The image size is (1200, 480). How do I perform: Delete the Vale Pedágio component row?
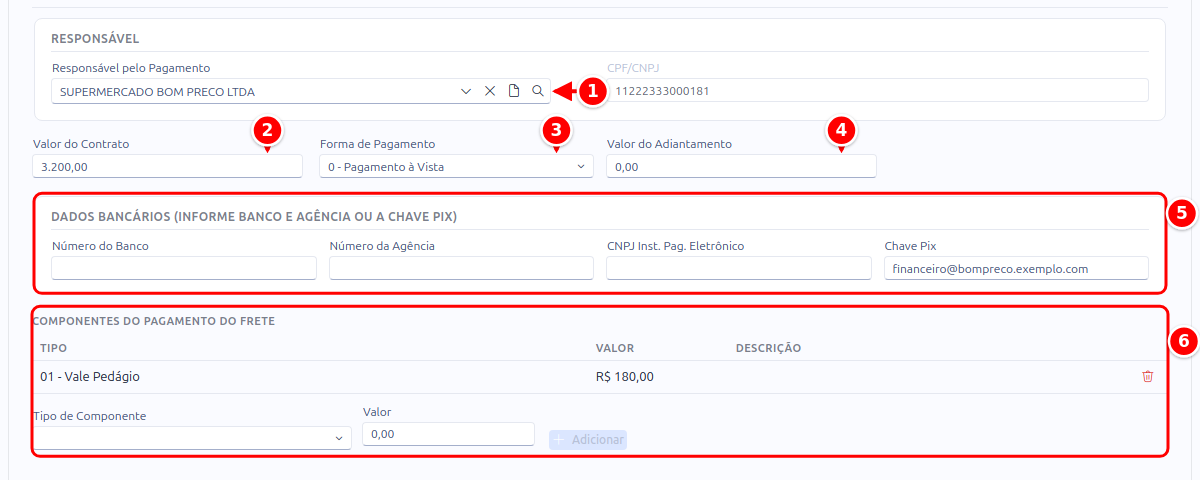[x=1147, y=377]
